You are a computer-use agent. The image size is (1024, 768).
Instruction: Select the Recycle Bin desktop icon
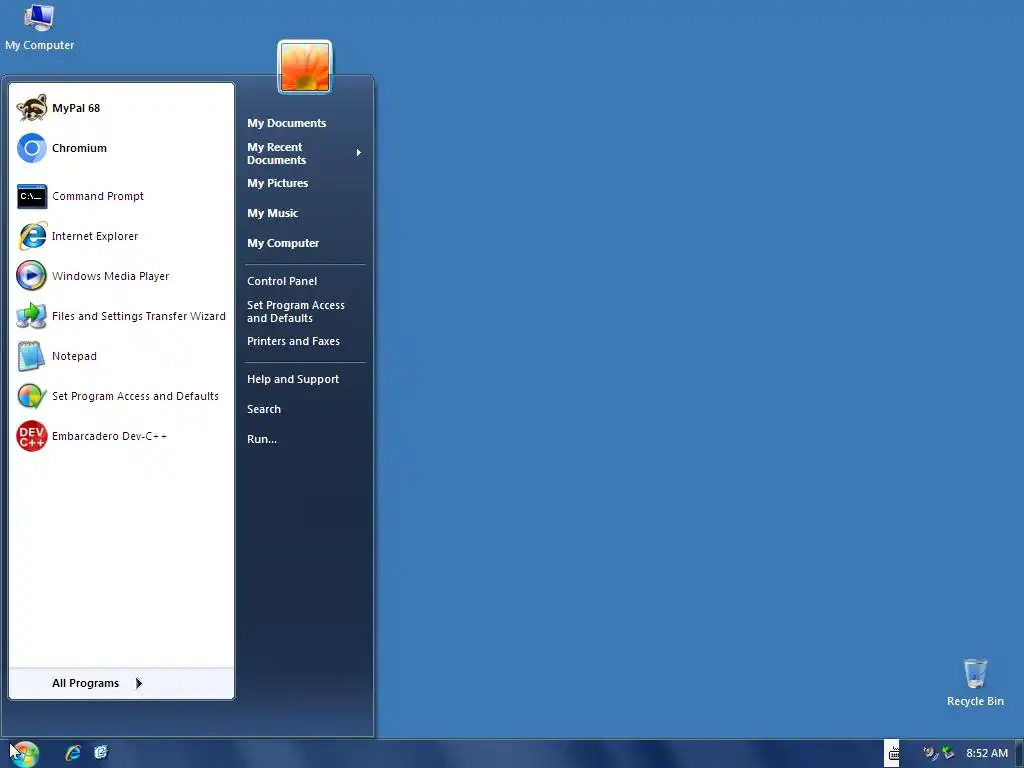(975, 683)
